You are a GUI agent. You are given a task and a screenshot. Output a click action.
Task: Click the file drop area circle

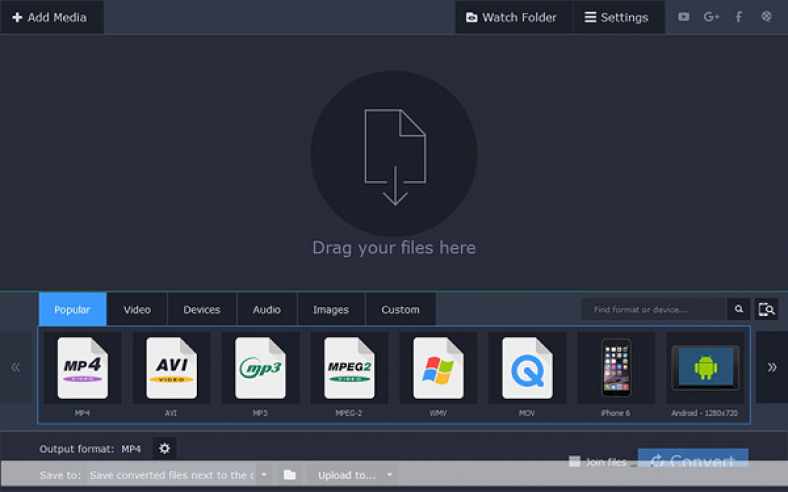click(x=394, y=154)
